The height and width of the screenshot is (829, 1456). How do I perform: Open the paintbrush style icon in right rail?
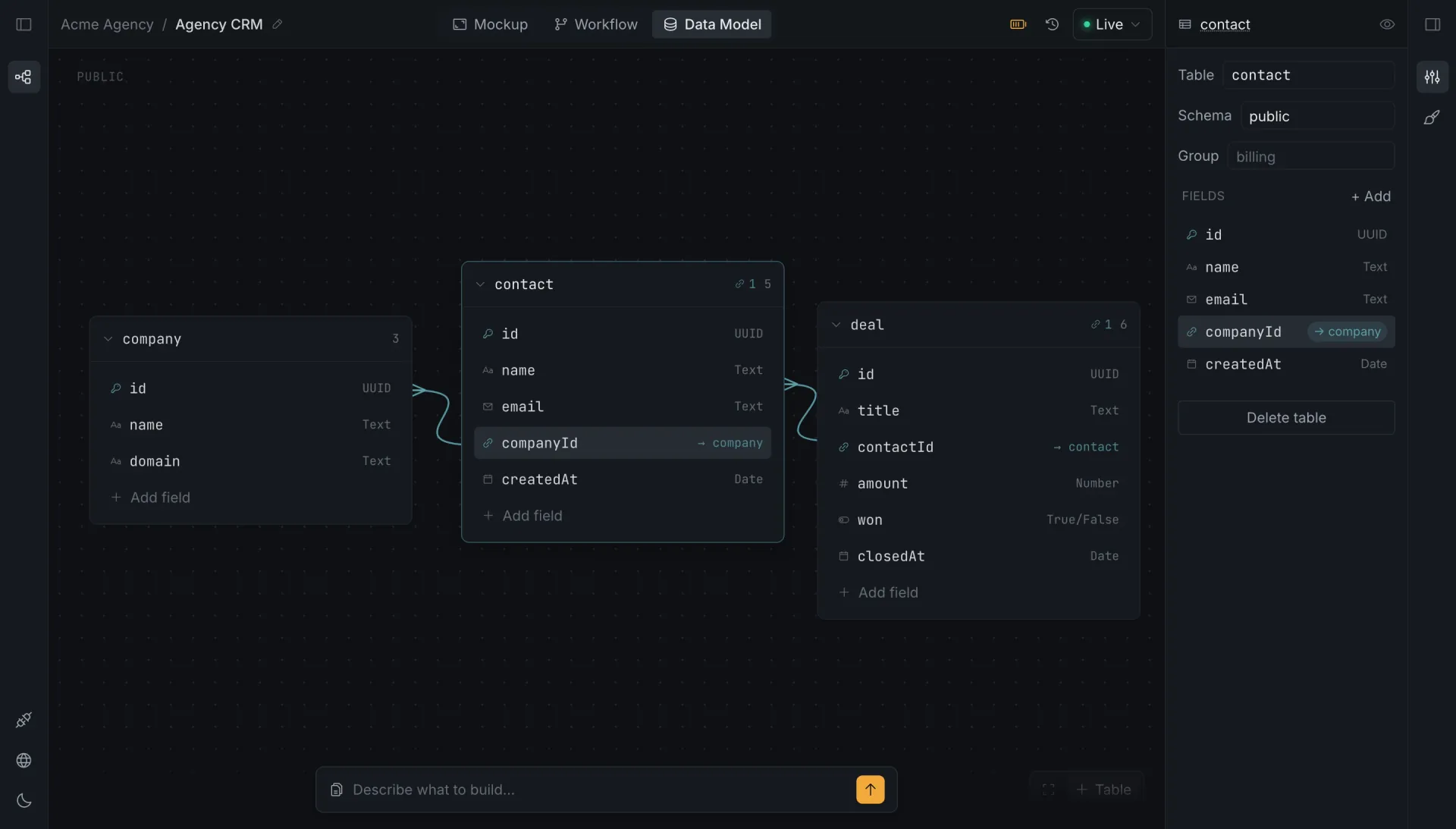pos(1432,118)
